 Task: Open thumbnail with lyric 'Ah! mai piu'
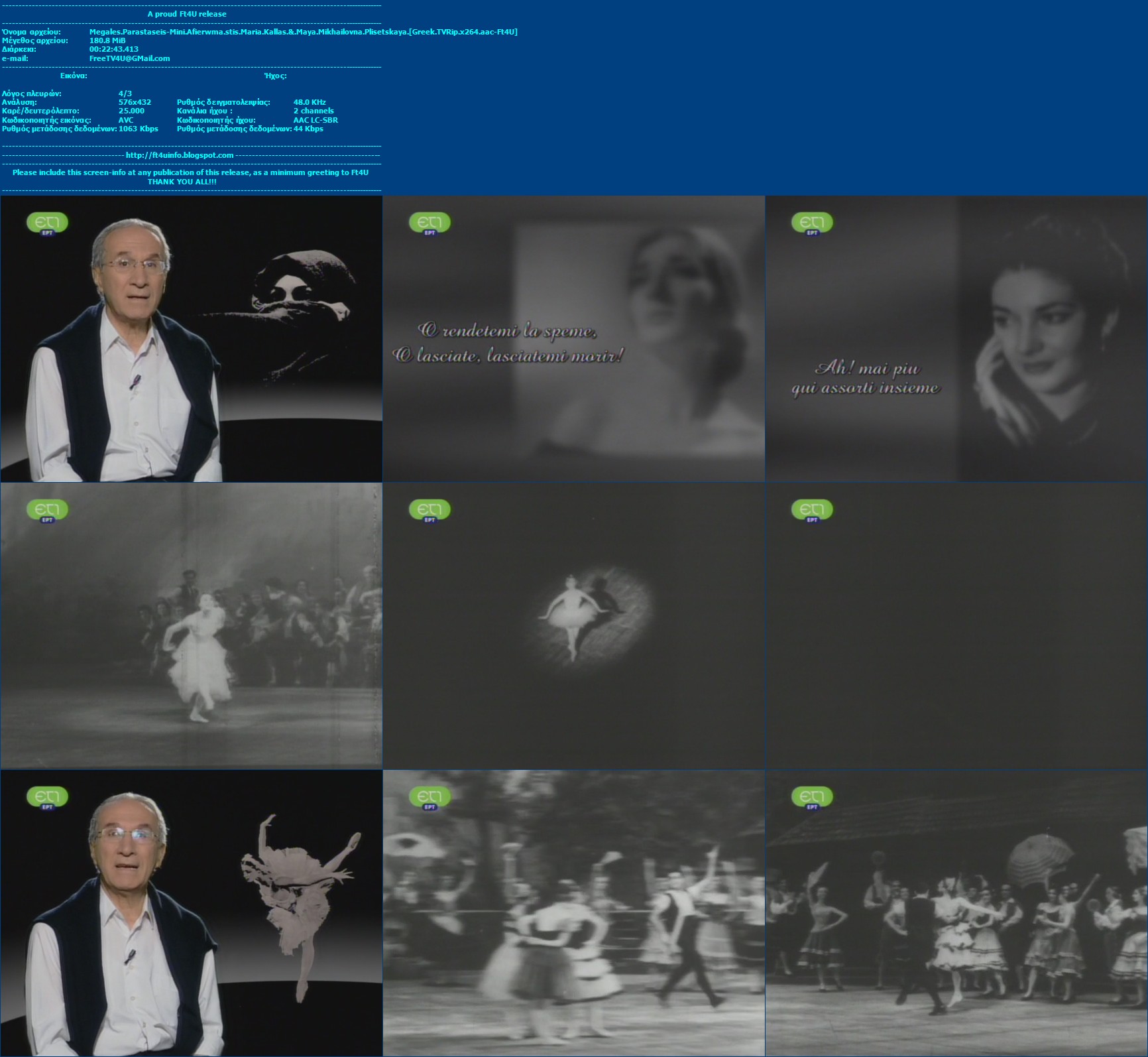point(956,339)
